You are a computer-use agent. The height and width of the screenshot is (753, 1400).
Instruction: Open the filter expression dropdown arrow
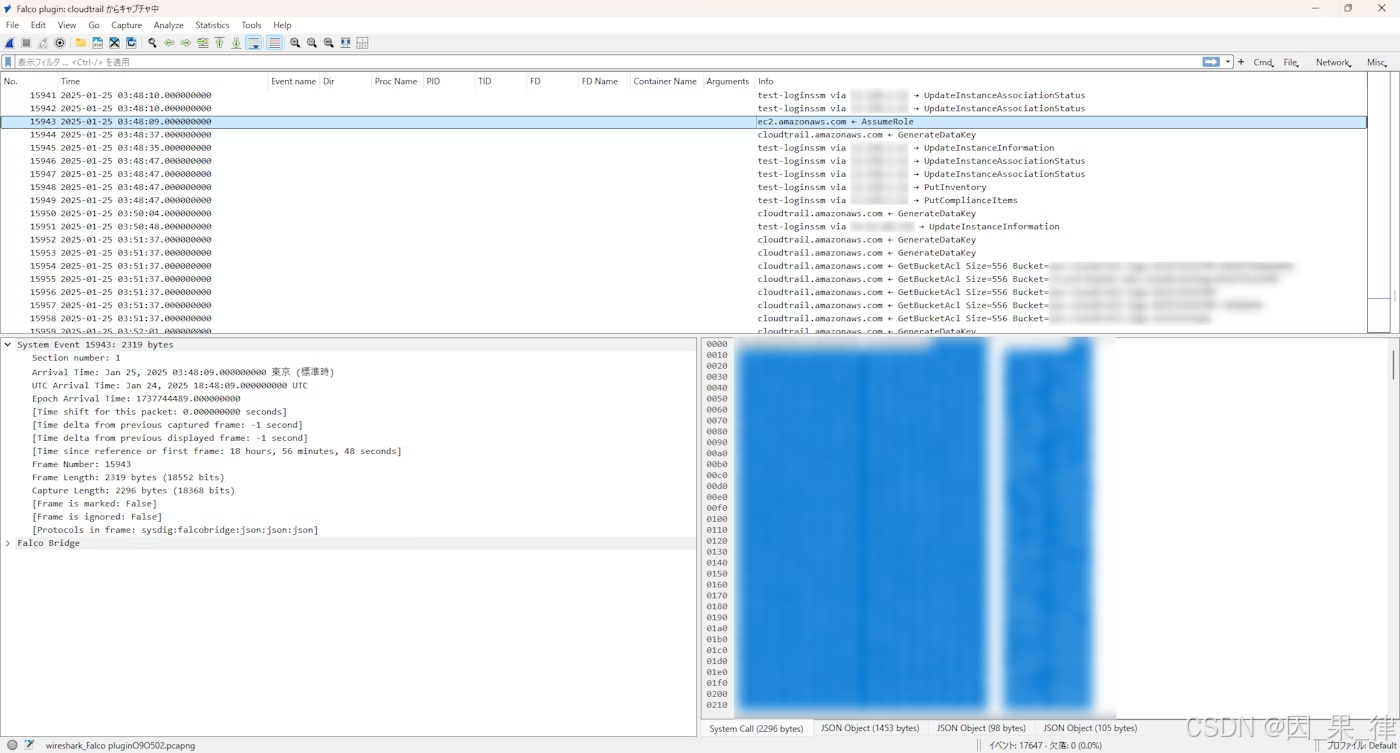tap(1227, 61)
